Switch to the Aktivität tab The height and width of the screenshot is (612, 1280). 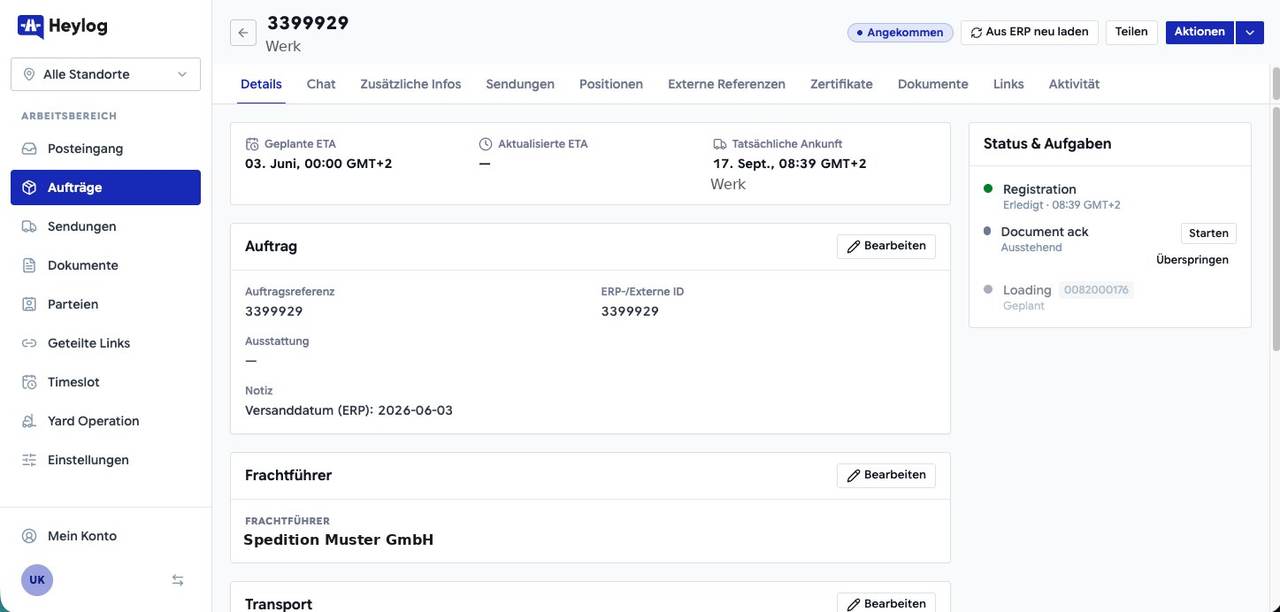pos(1074,84)
